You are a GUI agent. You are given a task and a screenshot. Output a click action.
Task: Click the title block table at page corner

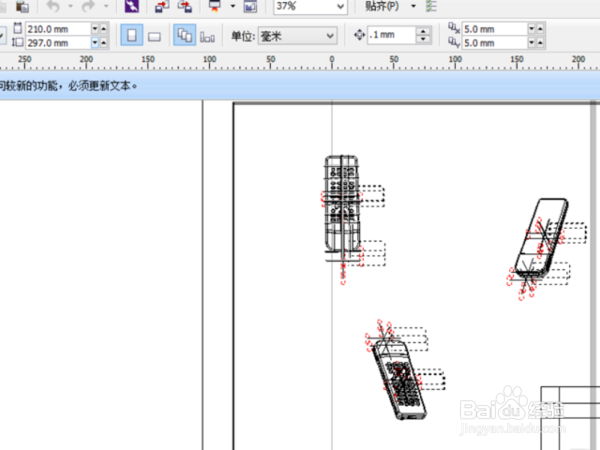pyautogui.click(x=570, y=418)
